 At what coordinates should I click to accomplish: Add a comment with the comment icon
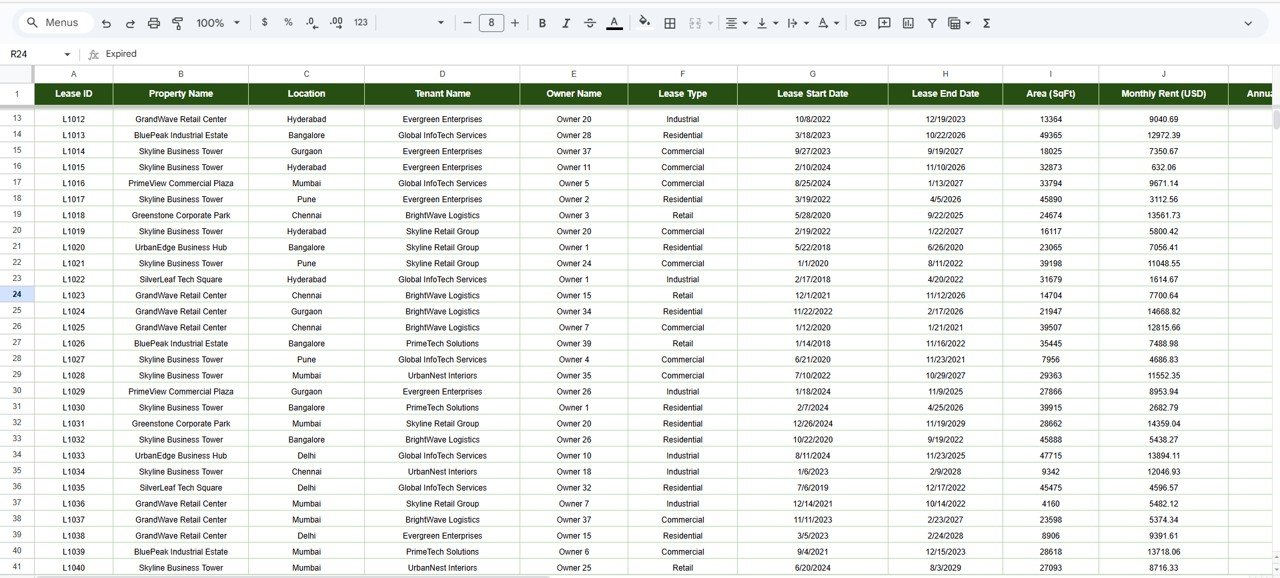coord(884,23)
